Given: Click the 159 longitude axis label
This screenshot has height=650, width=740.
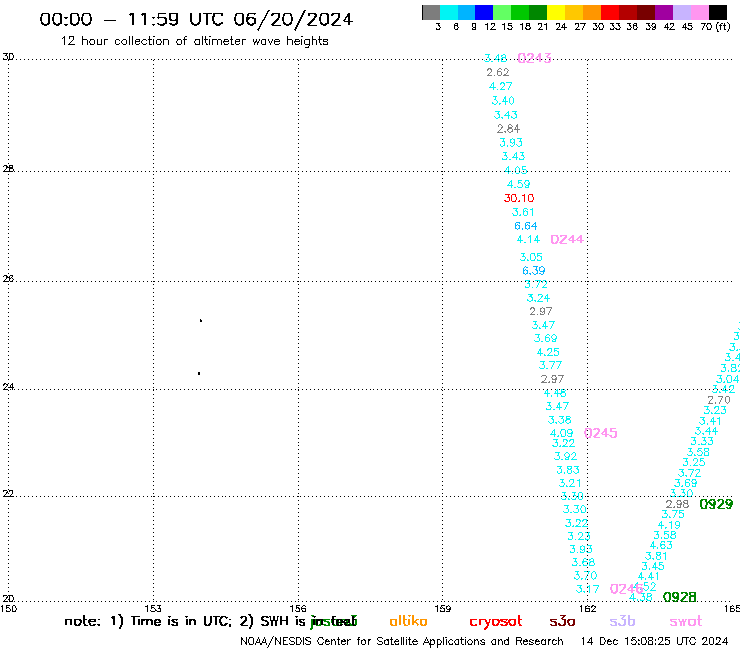Looking at the screenshot, I should (x=443, y=609).
